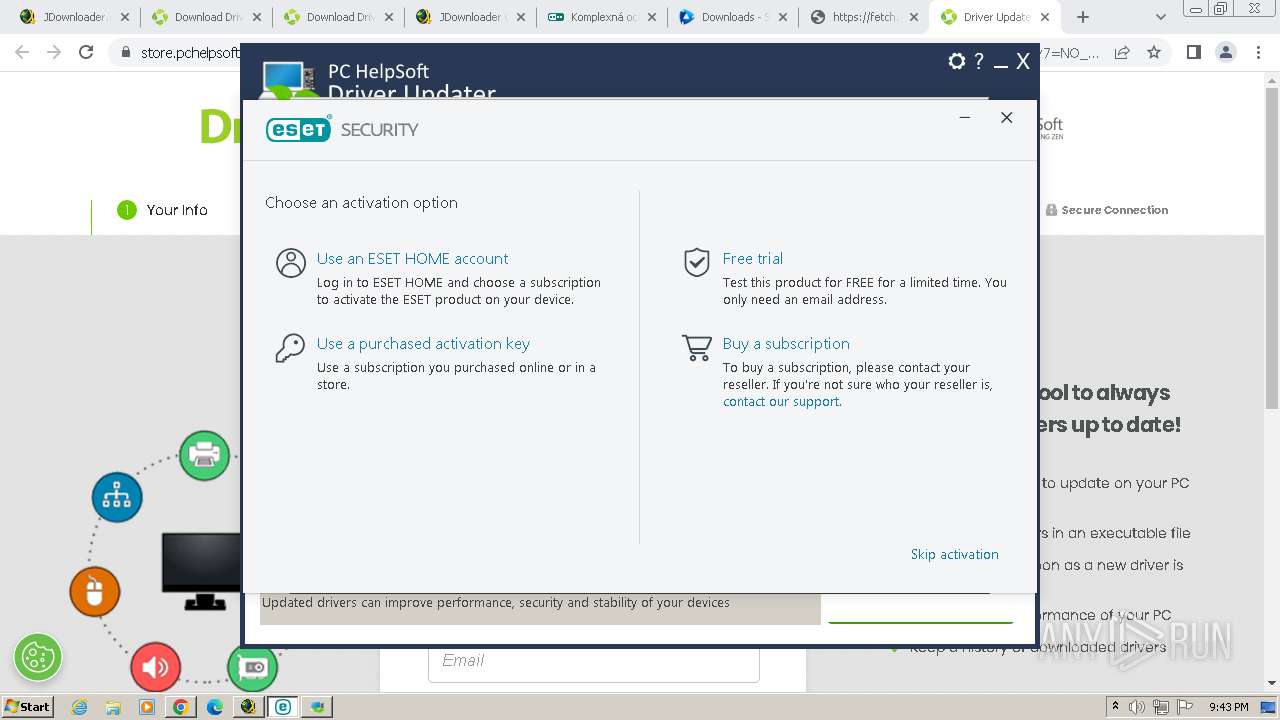Image resolution: width=1280 pixels, height=720 pixels.
Task: Open the Chrome side panel
Action: coord(1193,52)
